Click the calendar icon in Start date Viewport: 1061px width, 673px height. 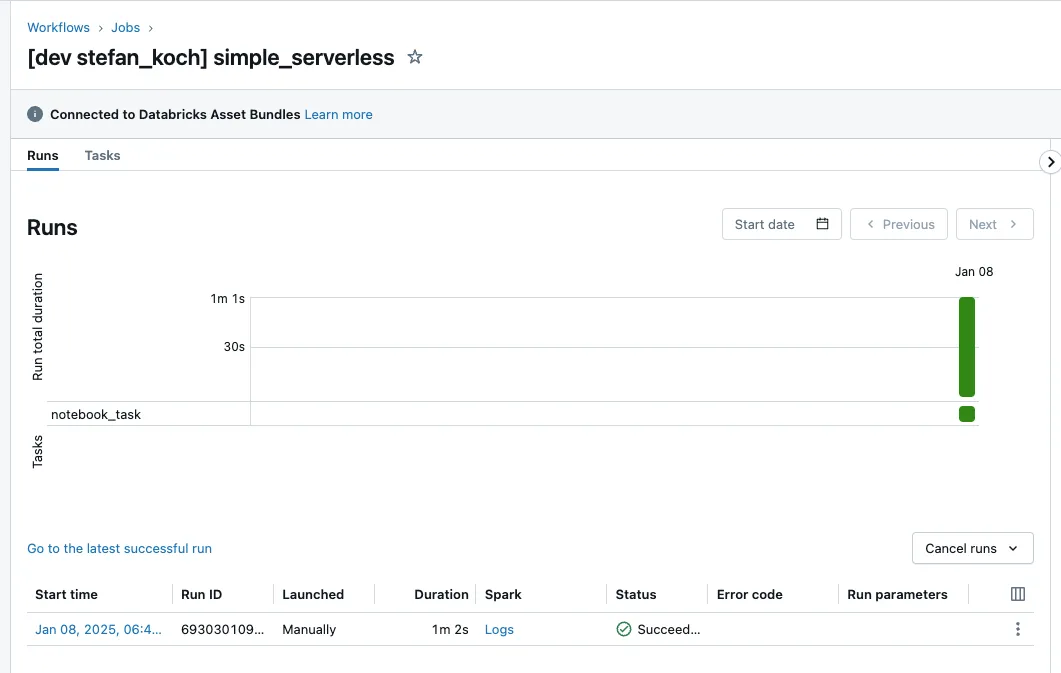coord(822,224)
